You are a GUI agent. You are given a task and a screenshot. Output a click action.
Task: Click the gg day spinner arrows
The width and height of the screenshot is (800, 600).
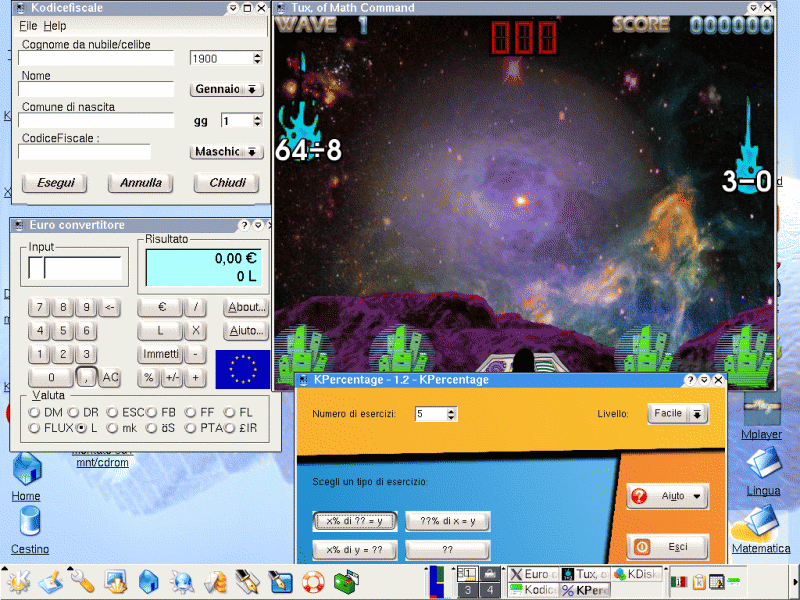point(258,120)
